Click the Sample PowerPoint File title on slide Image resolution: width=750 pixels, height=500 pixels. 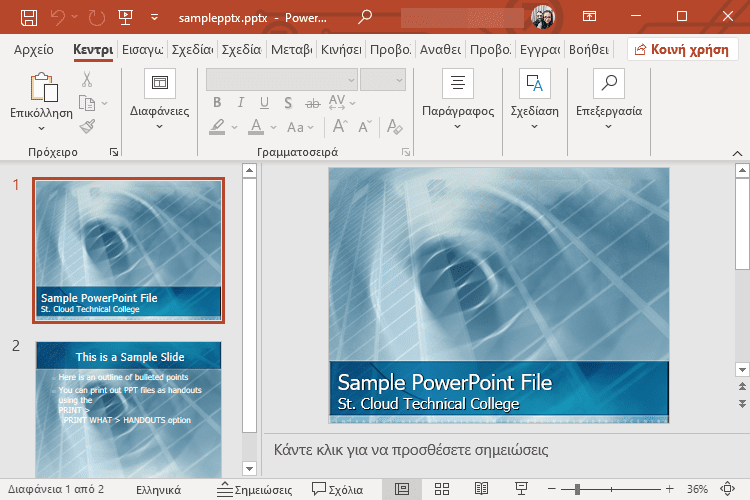445,382
